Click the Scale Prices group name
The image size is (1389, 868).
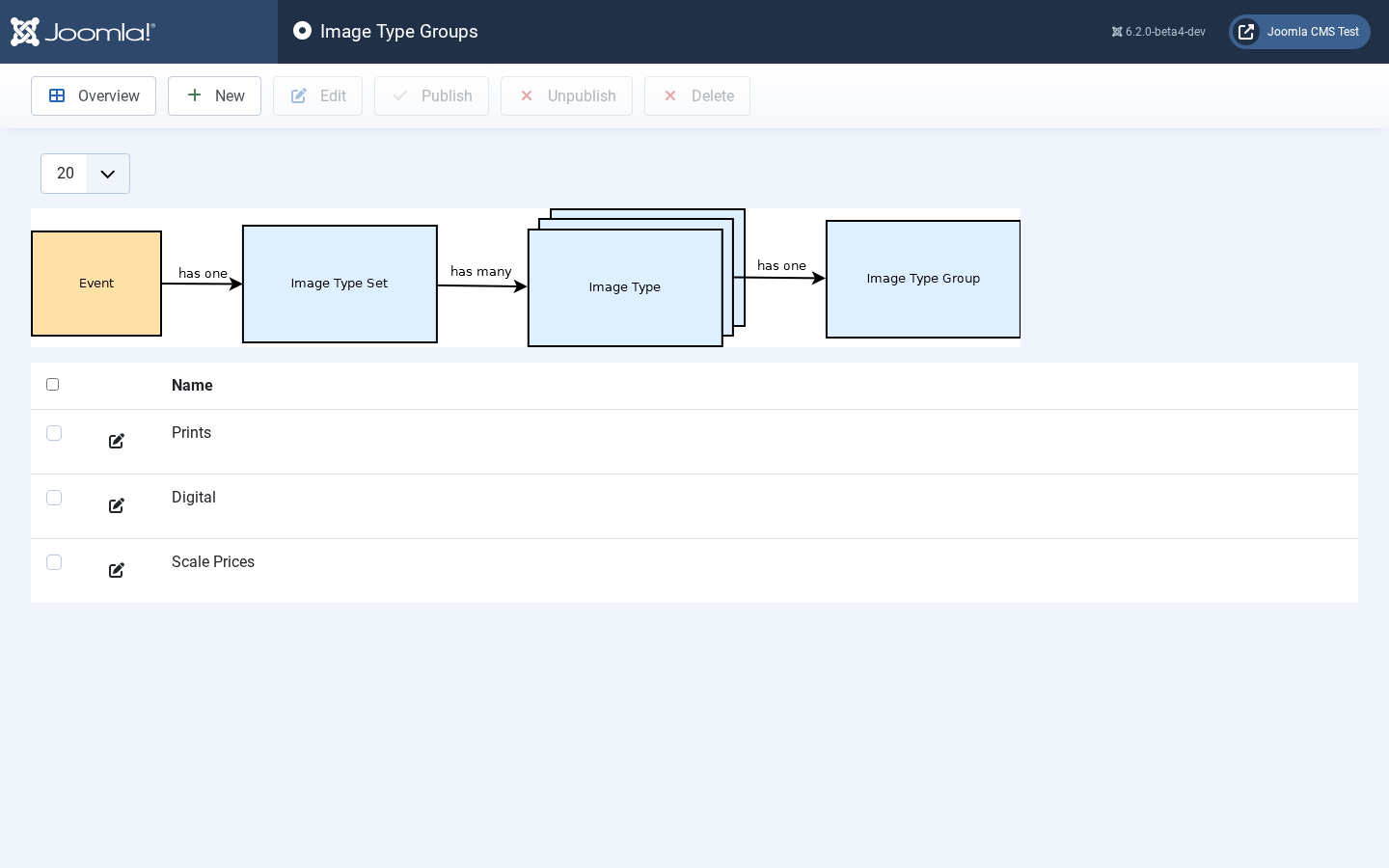tap(213, 562)
